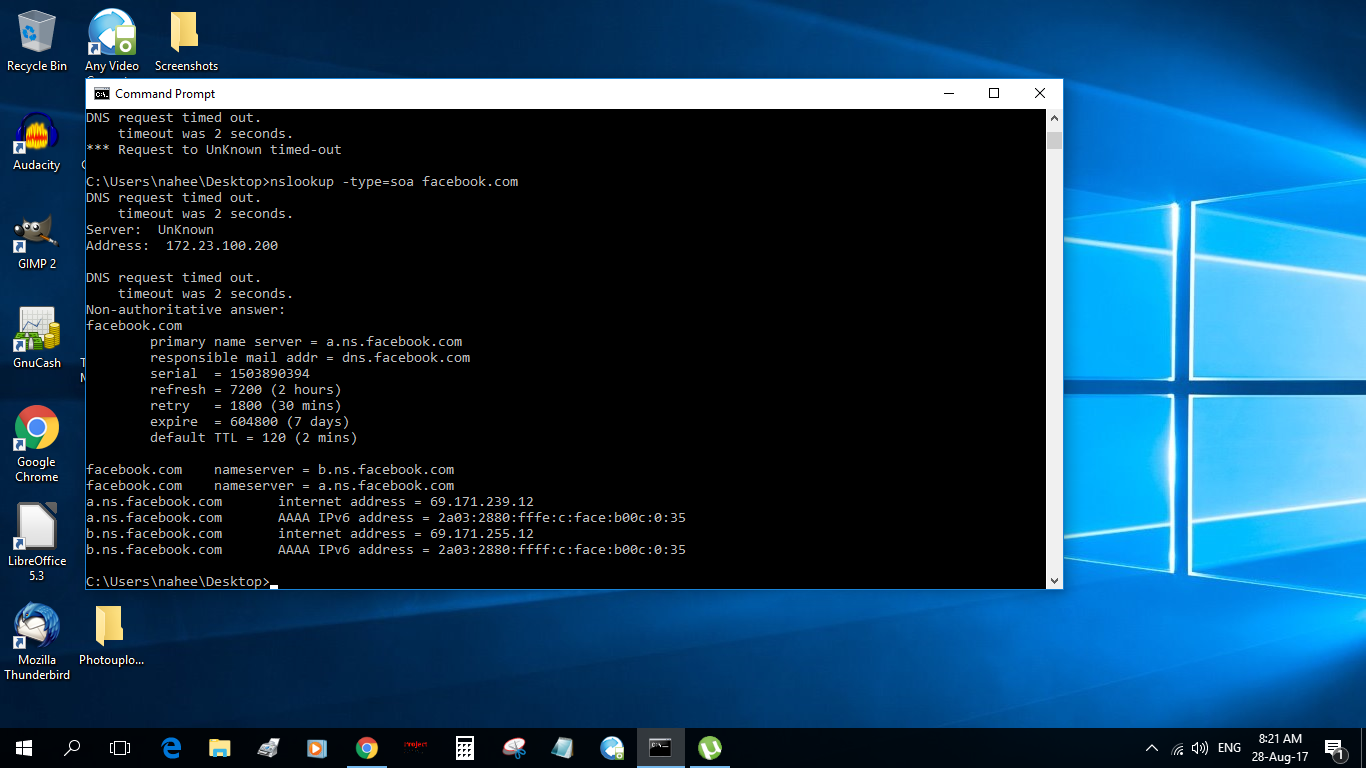Open File Explorer from the taskbar
1366x768 pixels.
tap(220, 748)
